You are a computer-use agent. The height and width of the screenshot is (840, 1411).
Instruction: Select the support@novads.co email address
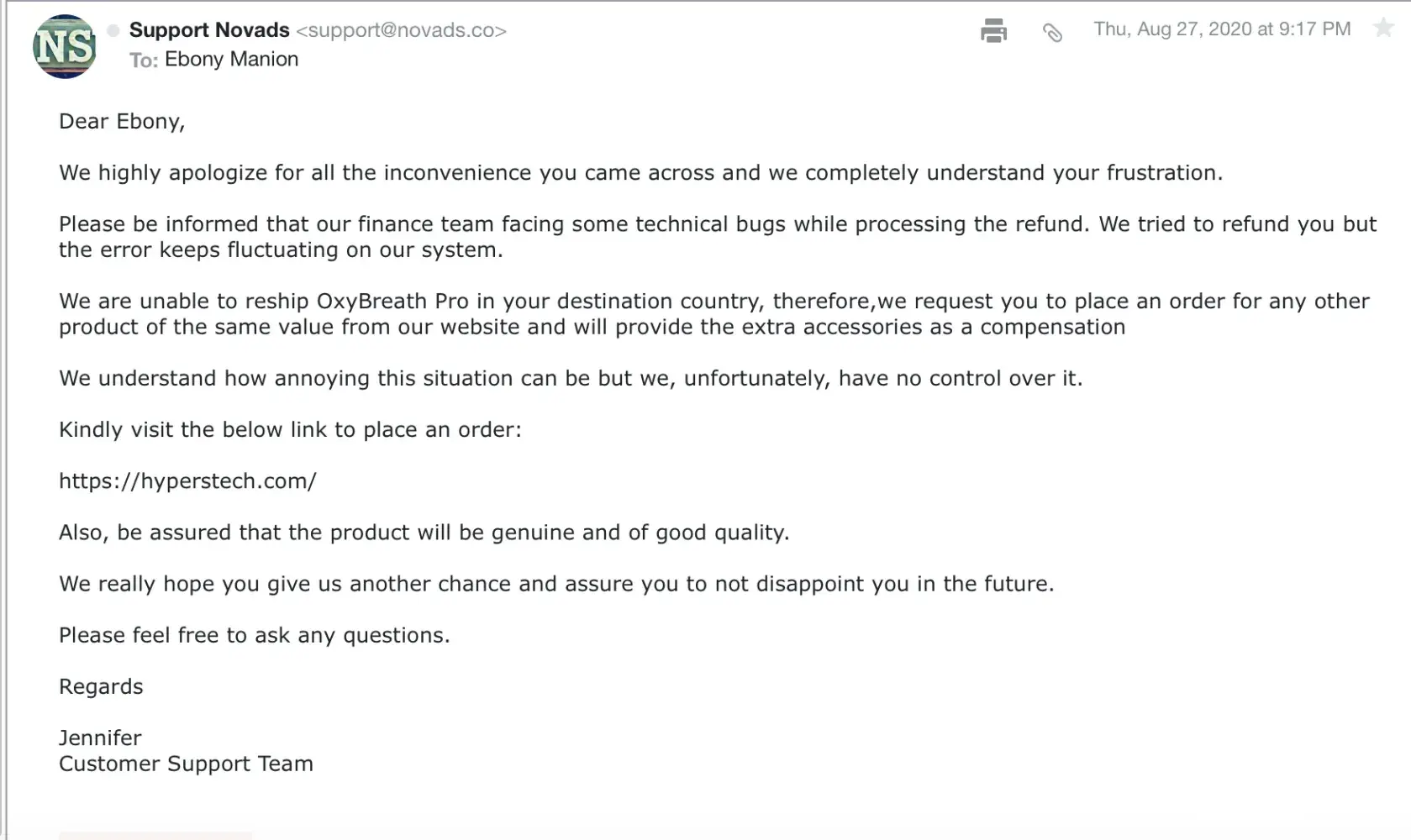tap(401, 30)
